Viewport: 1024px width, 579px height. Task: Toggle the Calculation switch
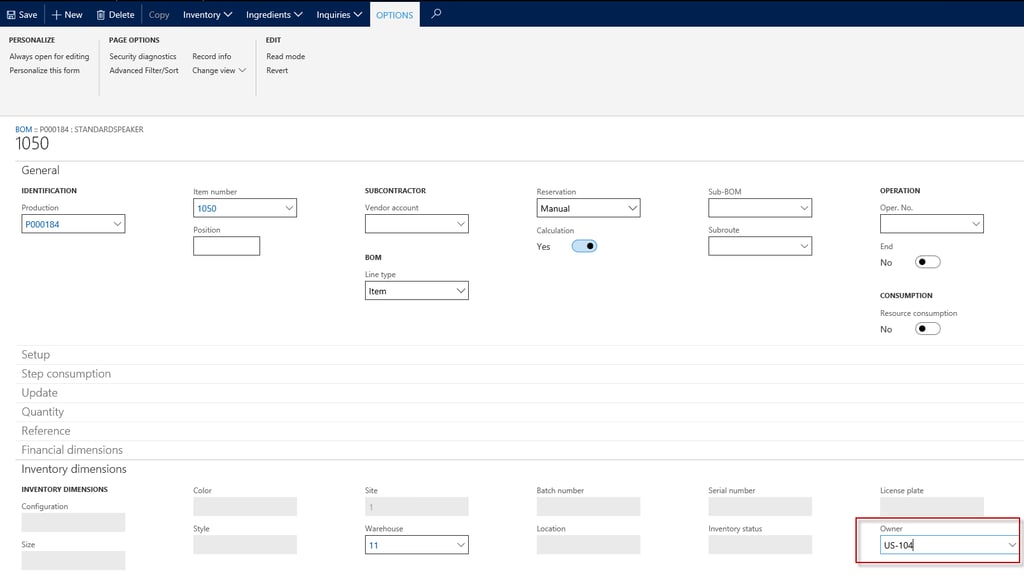click(x=584, y=246)
